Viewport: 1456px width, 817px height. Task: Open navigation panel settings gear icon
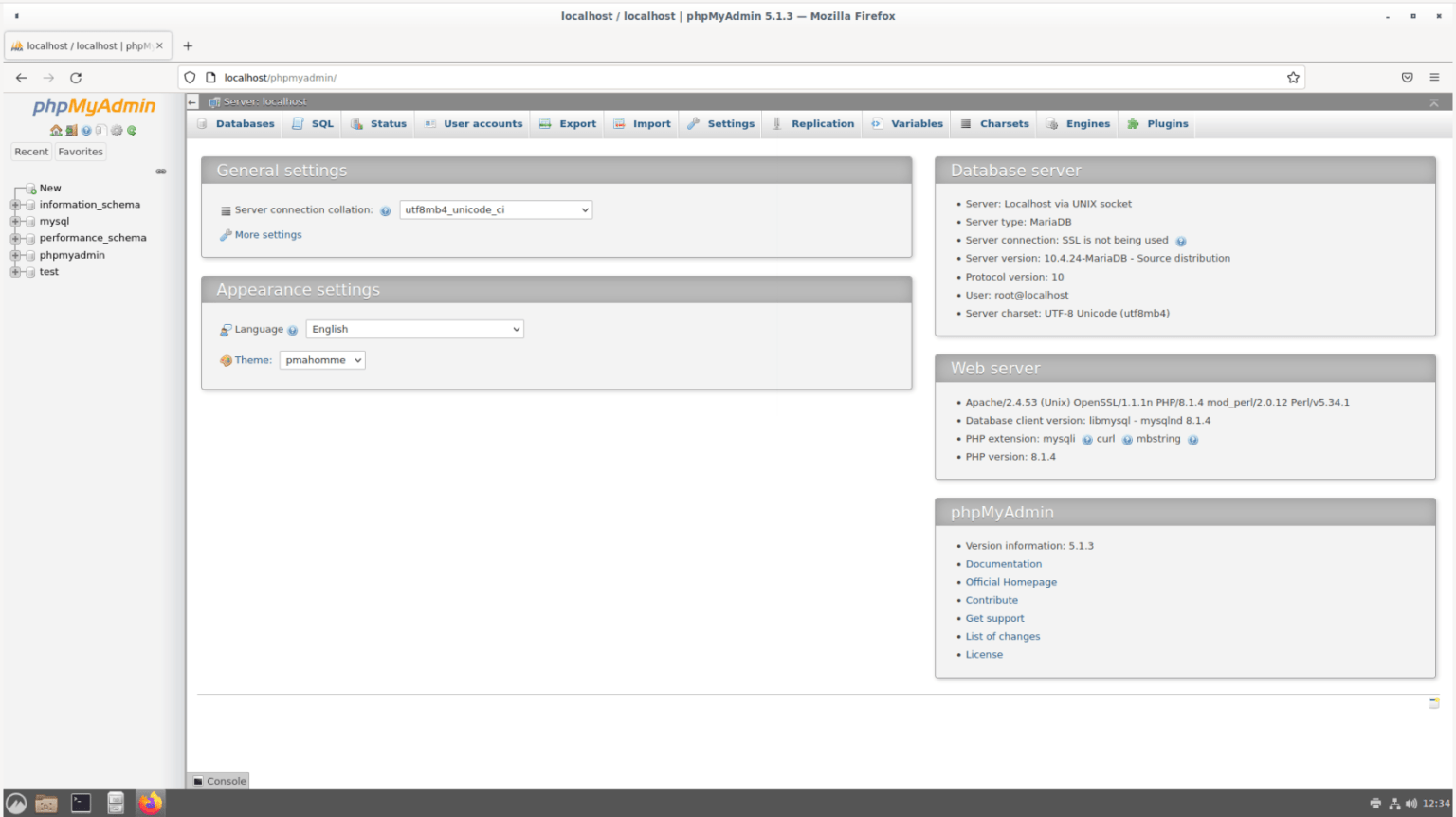[117, 131]
